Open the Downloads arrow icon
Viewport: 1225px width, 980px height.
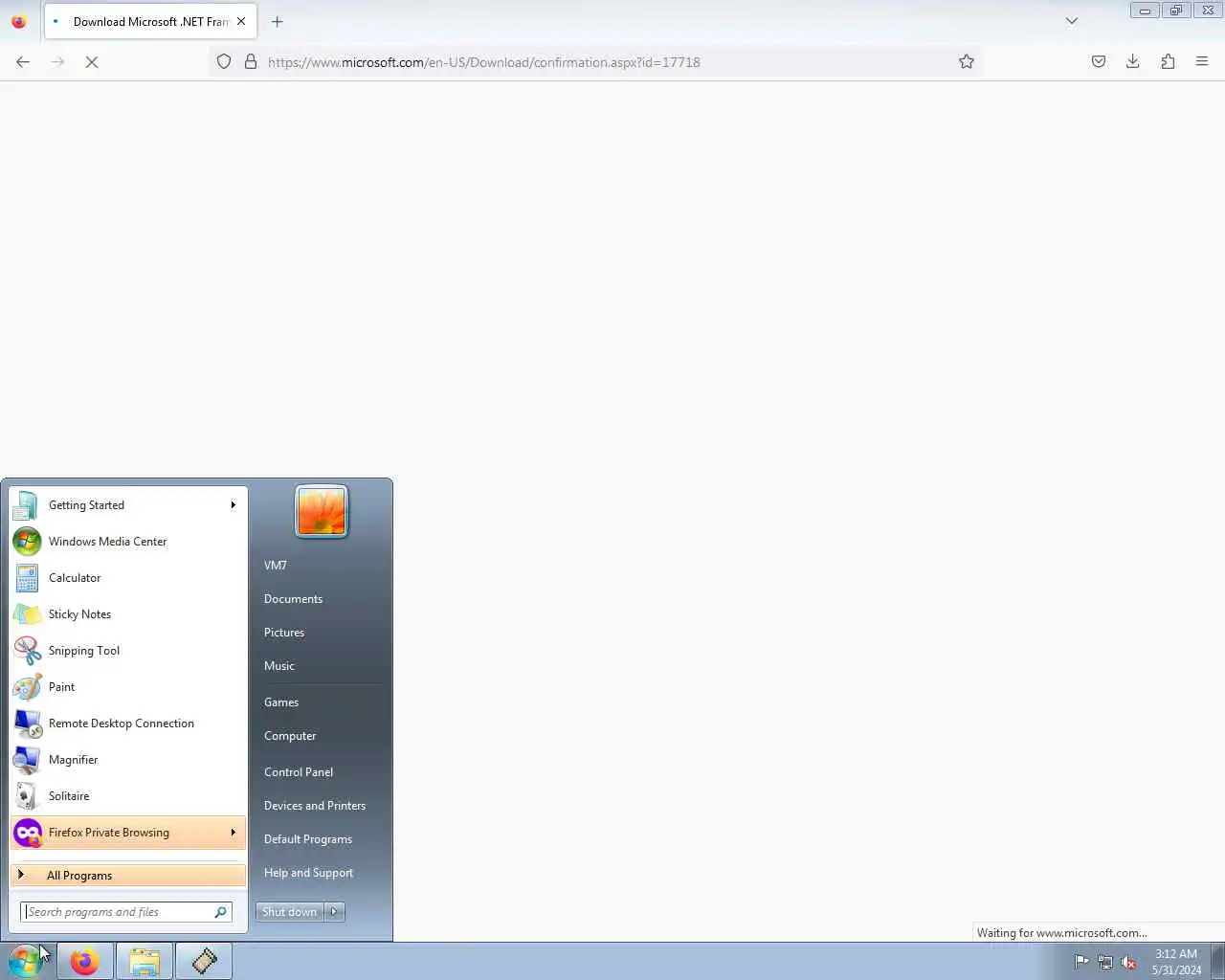[1133, 61]
